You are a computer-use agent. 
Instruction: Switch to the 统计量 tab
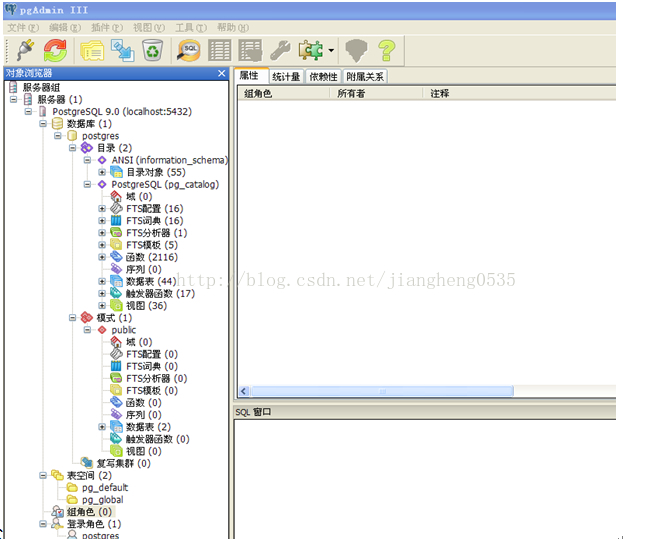pyautogui.click(x=286, y=77)
